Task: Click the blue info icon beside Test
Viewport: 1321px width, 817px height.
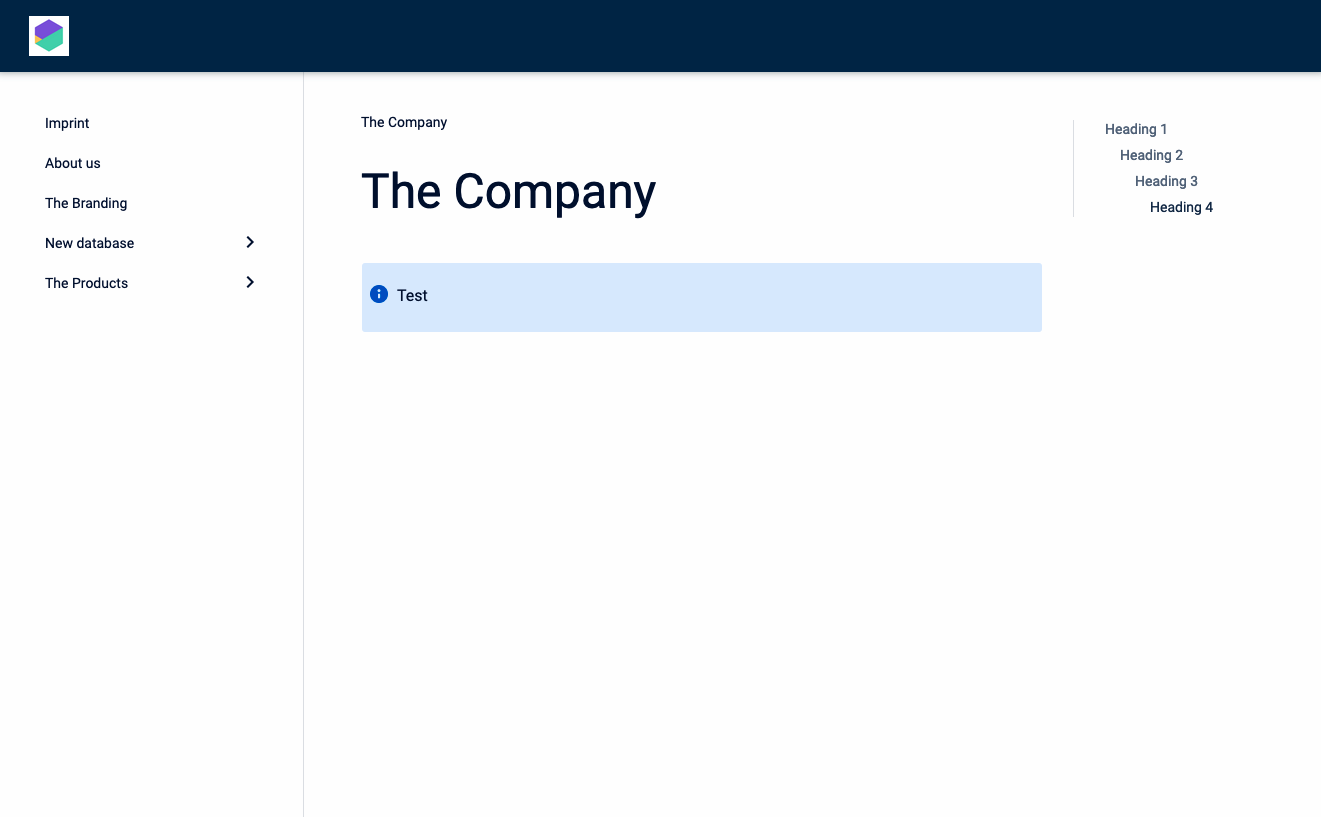Action: 379,294
